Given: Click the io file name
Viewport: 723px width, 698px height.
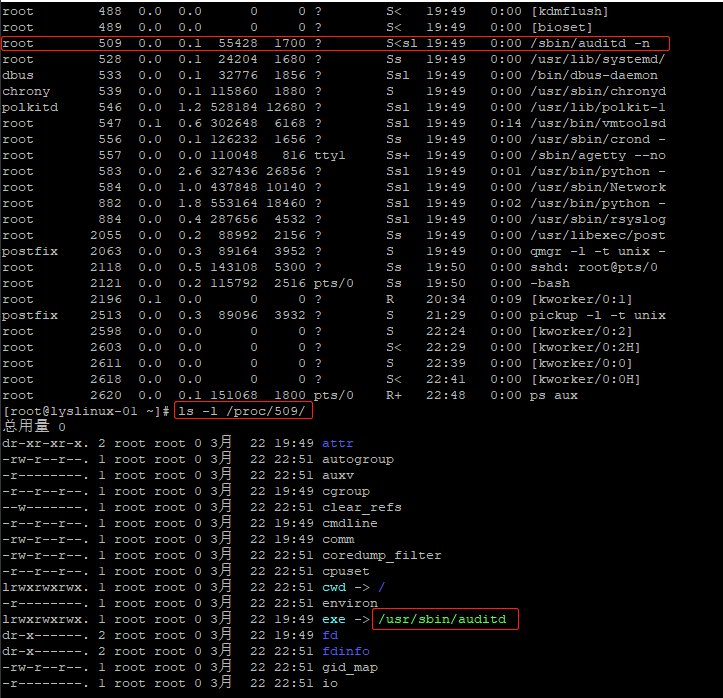Looking at the screenshot, I should click(x=330, y=683).
